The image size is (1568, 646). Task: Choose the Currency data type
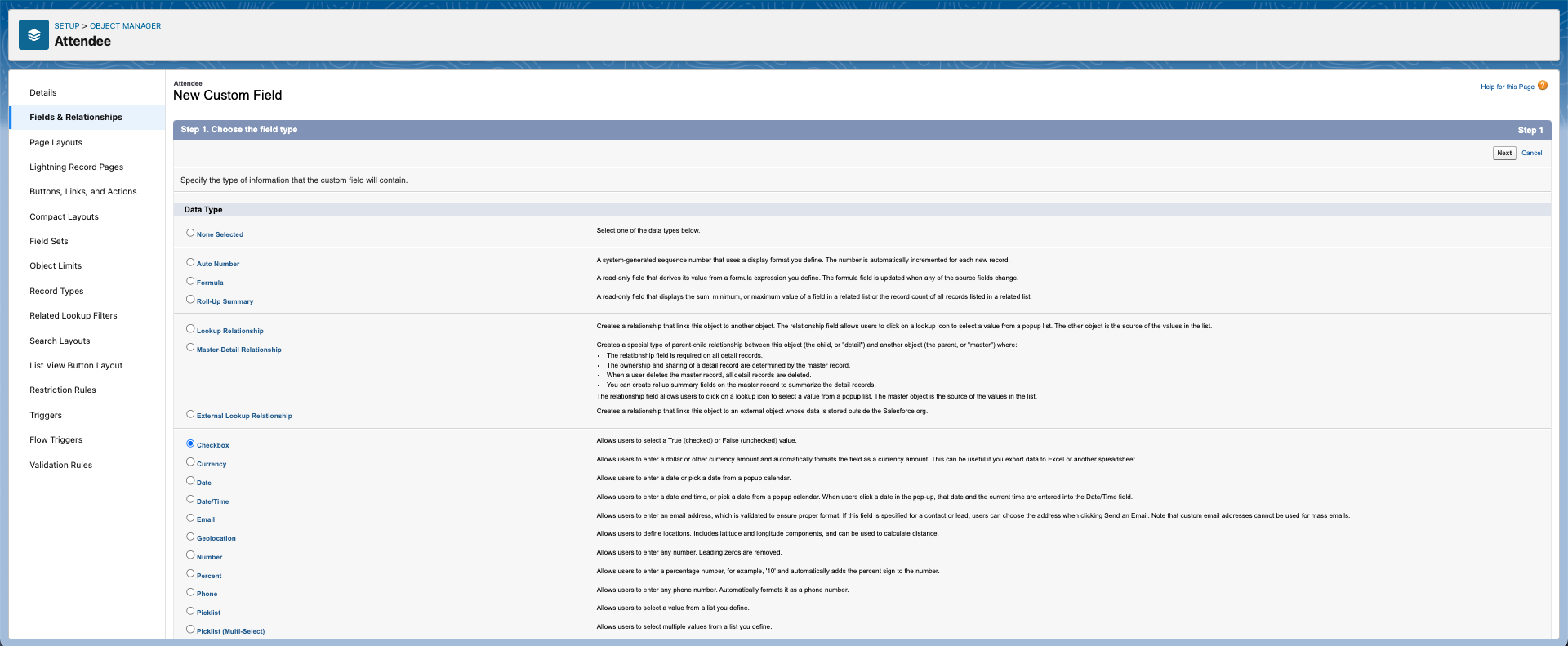tap(190, 462)
